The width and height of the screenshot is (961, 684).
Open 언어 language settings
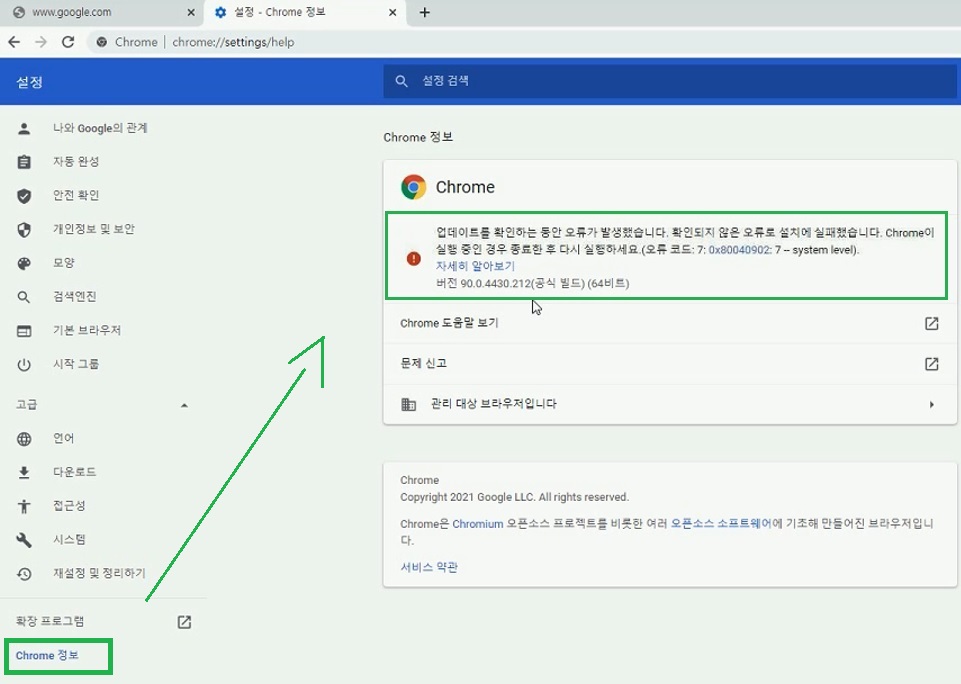coord(64,438)
